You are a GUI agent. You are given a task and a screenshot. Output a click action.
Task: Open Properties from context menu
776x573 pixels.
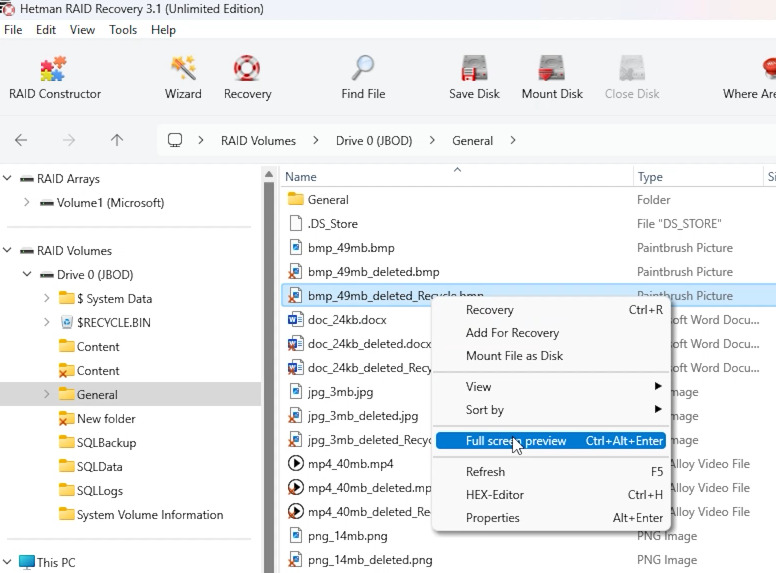[x=550, y=518]
